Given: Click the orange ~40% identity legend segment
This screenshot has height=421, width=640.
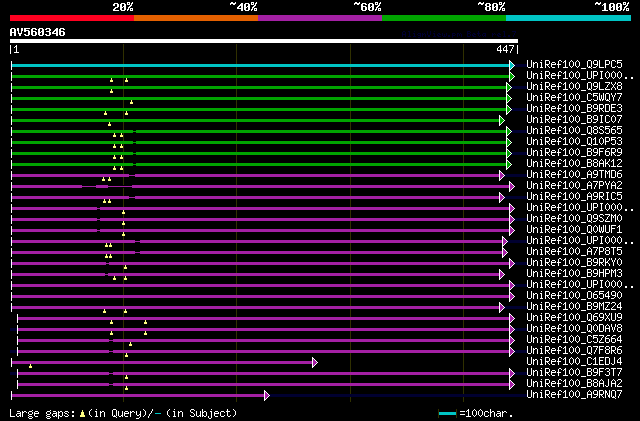Looking at the screenshot, I should (x=196, y=18).
